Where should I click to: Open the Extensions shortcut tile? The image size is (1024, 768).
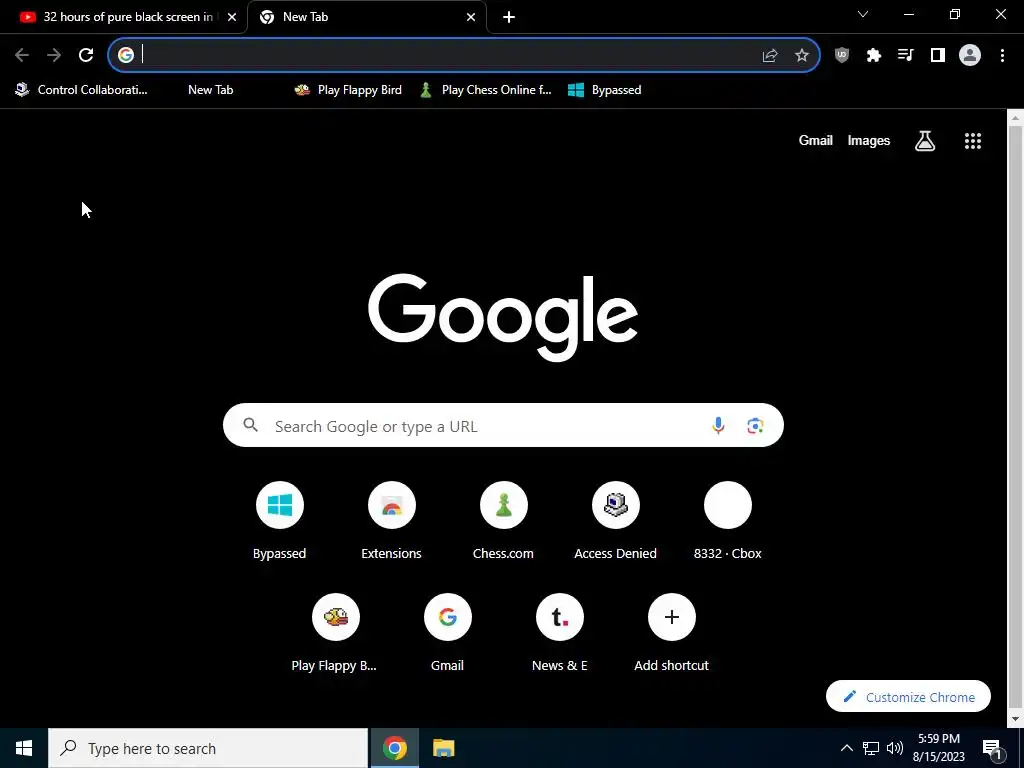click(391, 521)
